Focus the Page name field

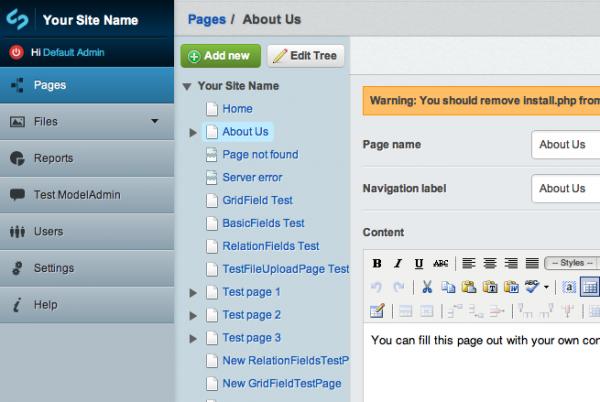(x=566, y=145)
